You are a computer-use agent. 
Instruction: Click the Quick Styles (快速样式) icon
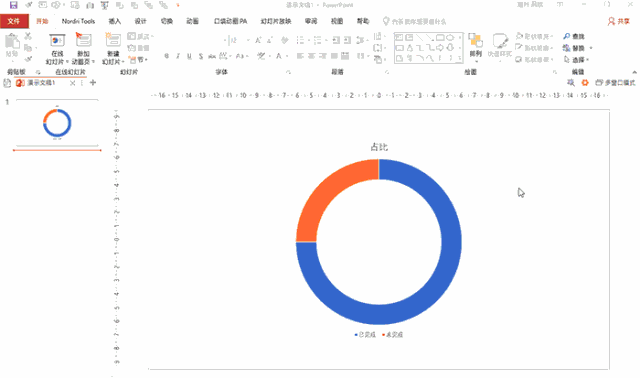click(x=500, y=45)
